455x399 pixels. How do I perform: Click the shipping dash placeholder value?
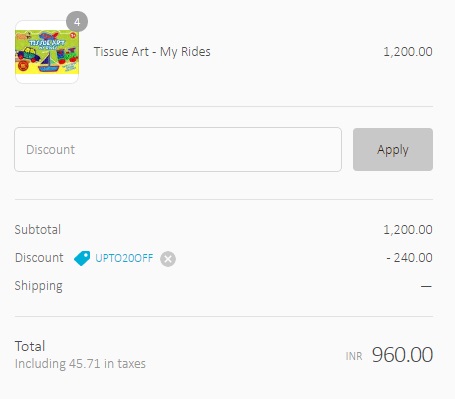coord(426,286)
